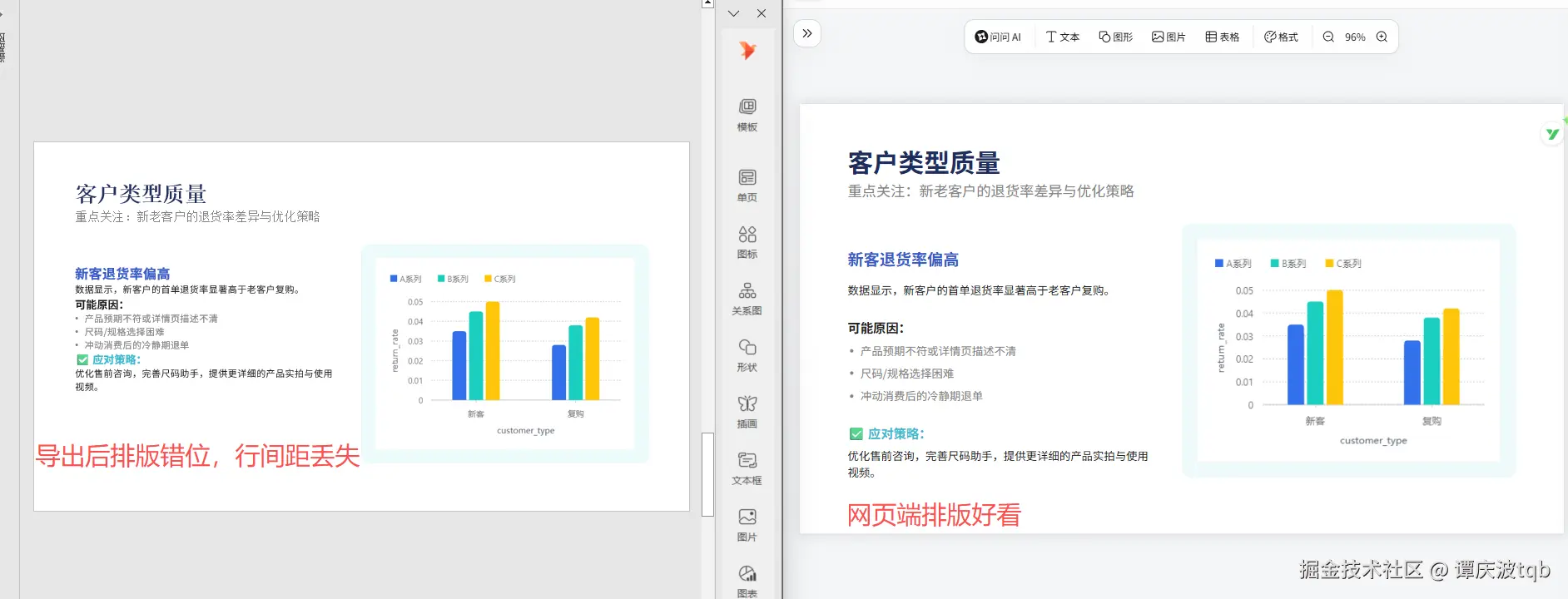The width and height of the screenshot is (1568, 599).
Task: Click the 96% zoom level value
Action: point(1355,37)
